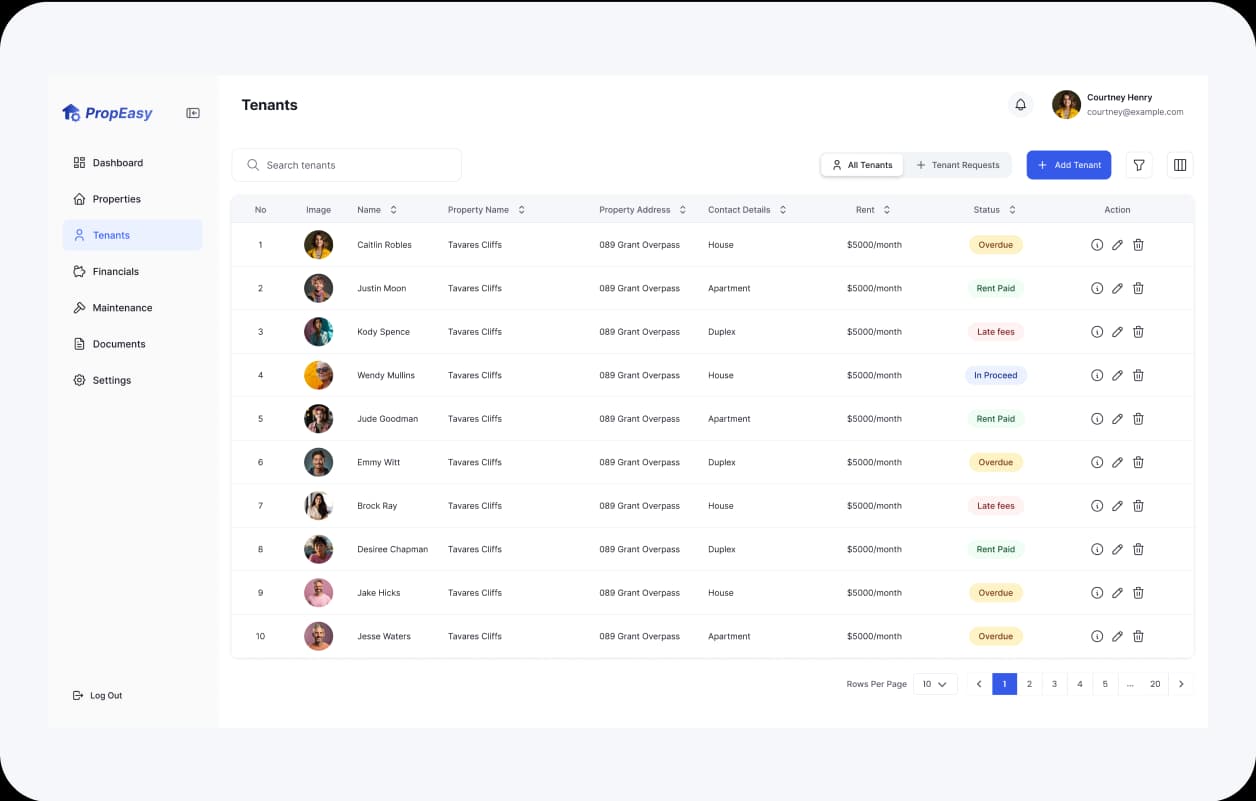Screen dimensions: 1256x801
Task: Delete tenant Wendy Mullins
Action: [x=1138, y=375]
